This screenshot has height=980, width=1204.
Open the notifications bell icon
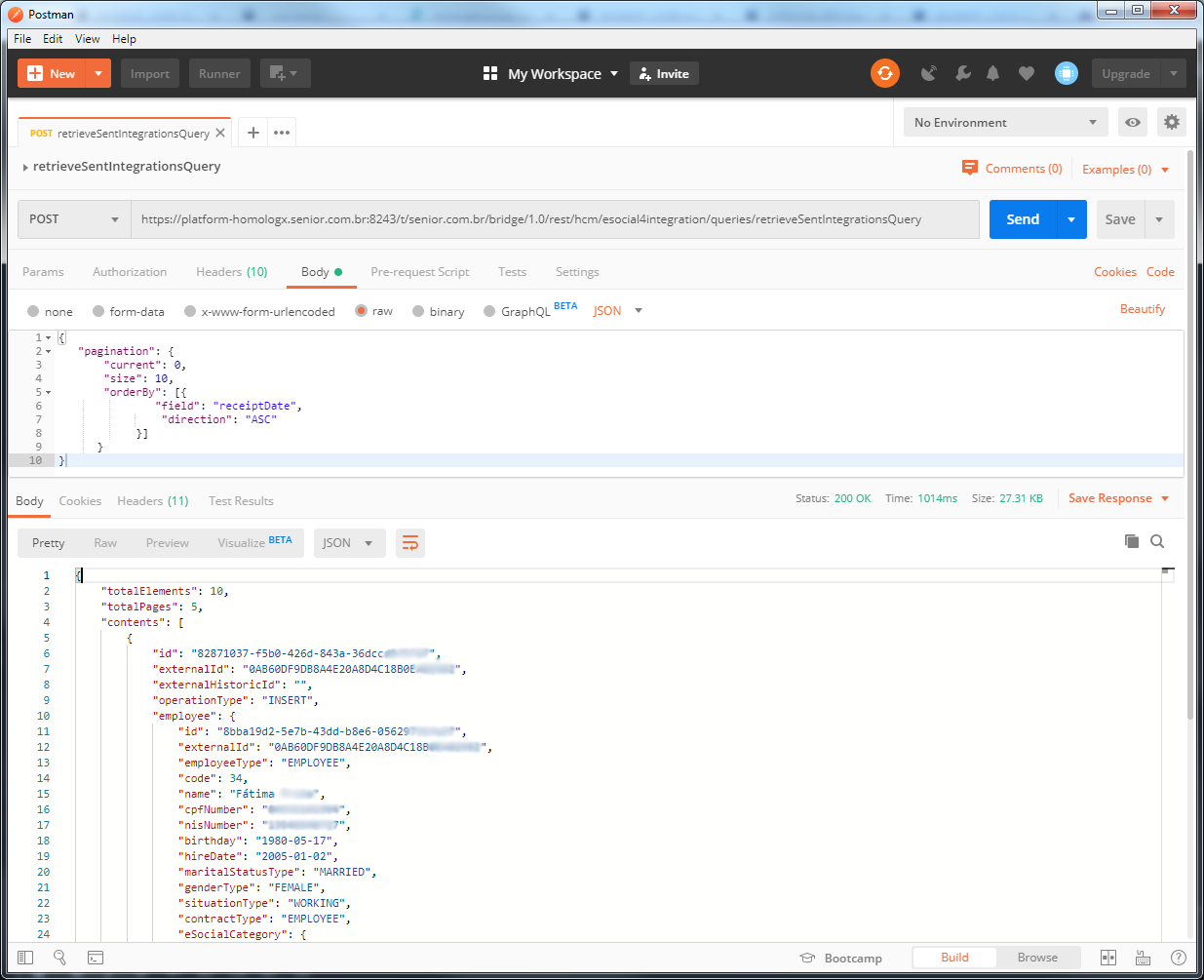click(x=992, y=73)
